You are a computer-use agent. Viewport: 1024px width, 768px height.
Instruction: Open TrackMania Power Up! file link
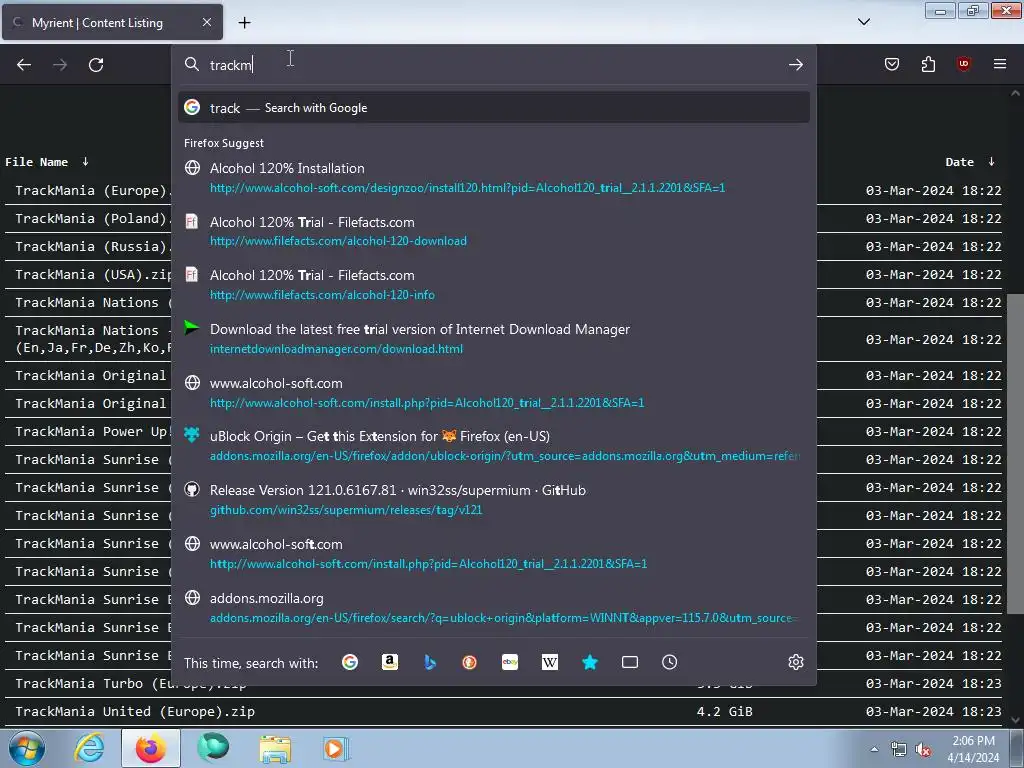coord(93,432)
